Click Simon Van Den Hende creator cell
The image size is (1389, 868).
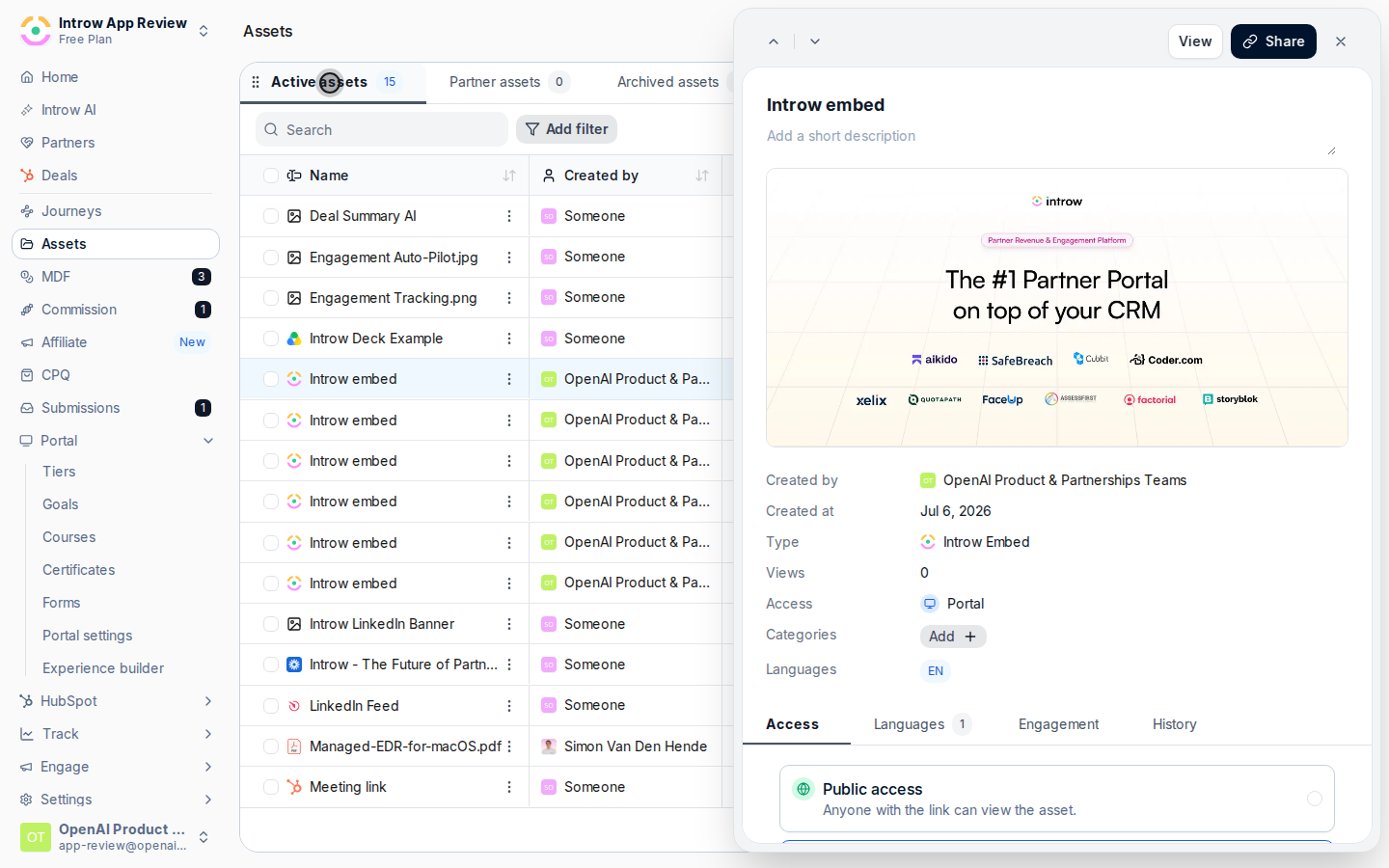coord(625,746)
